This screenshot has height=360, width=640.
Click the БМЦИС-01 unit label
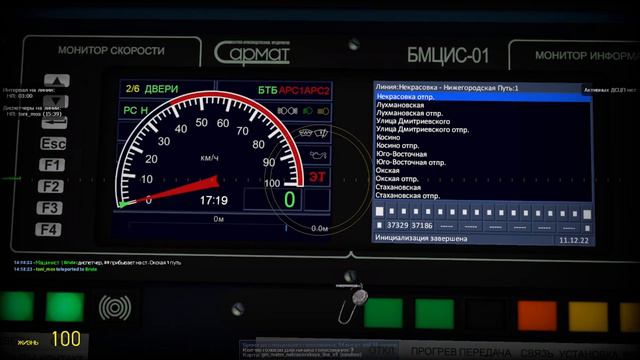(x=448, y=56)
